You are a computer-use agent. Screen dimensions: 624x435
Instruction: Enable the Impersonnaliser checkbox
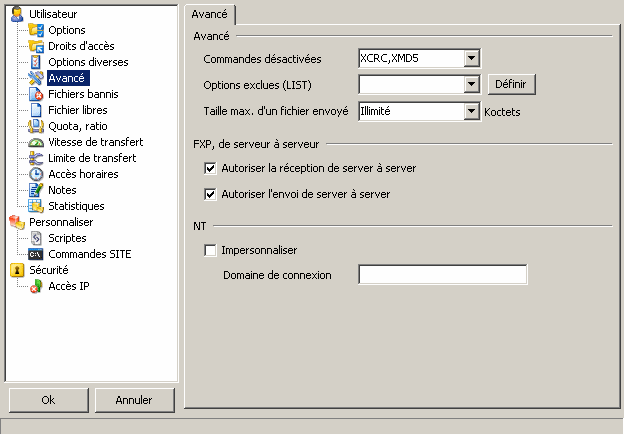point(210,250)
